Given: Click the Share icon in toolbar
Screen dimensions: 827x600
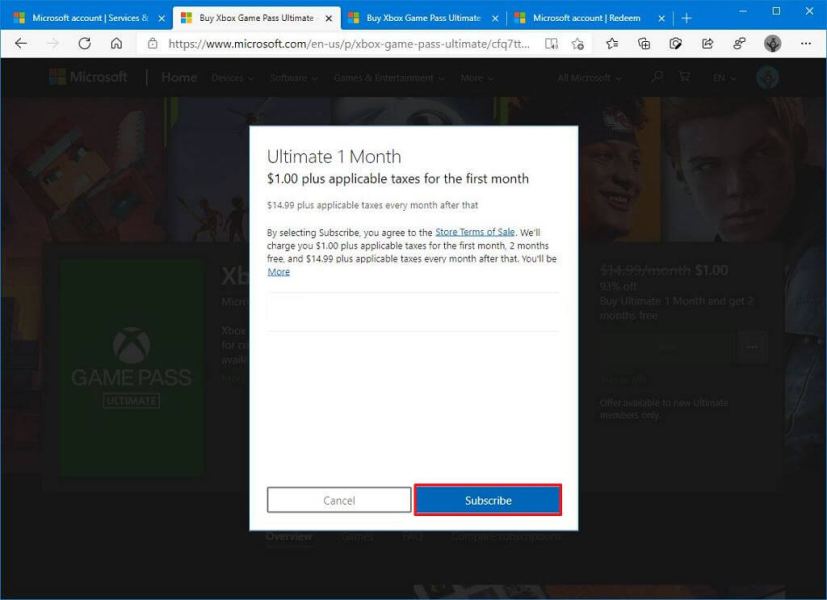Looking at the screenshot, I should (707, 44).
